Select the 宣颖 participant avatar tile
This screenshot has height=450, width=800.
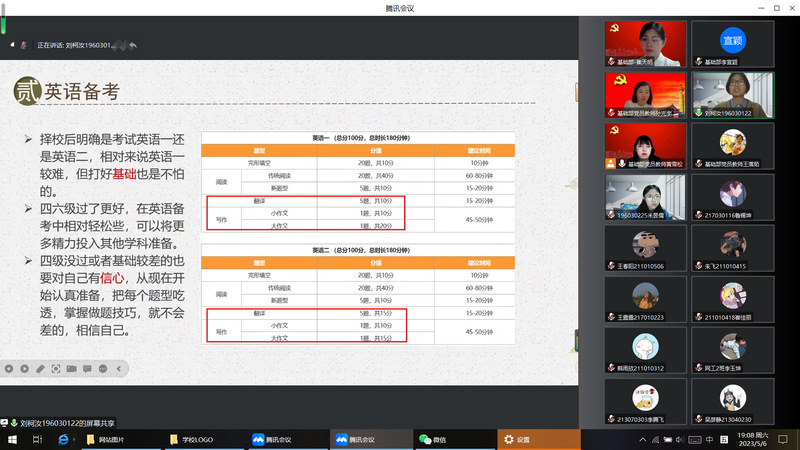click(732, 41)
